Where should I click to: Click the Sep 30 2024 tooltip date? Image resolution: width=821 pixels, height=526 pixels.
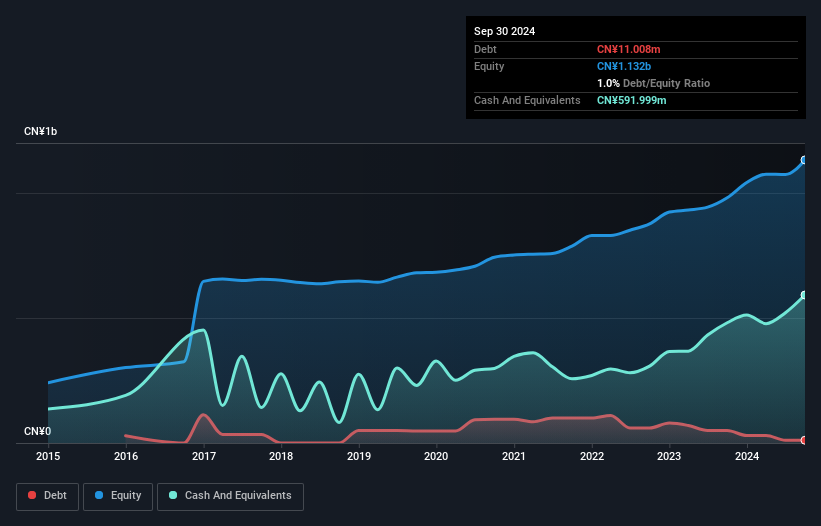coord(504,31)
